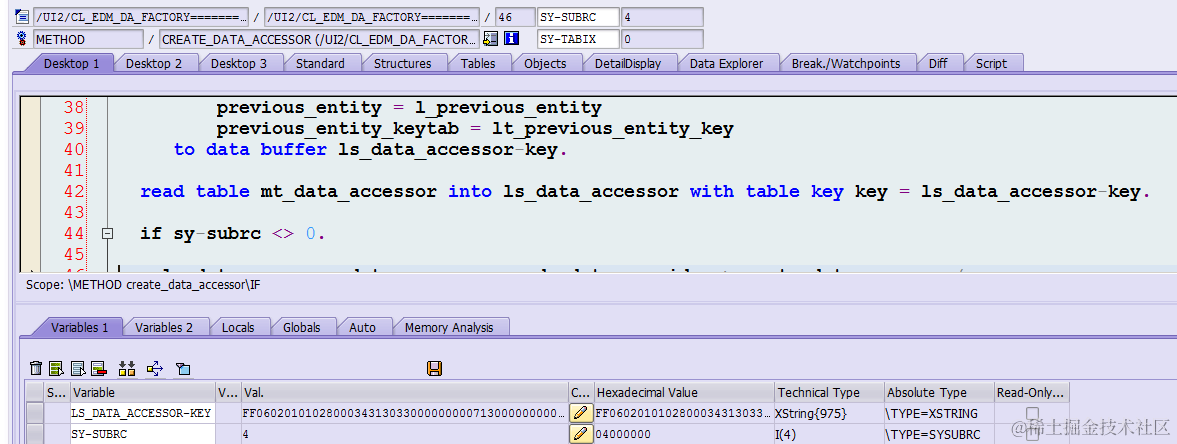Click the XString{975} technical type cell
The height and width of the screenshot is (444, 1177).
click(829, 413)
